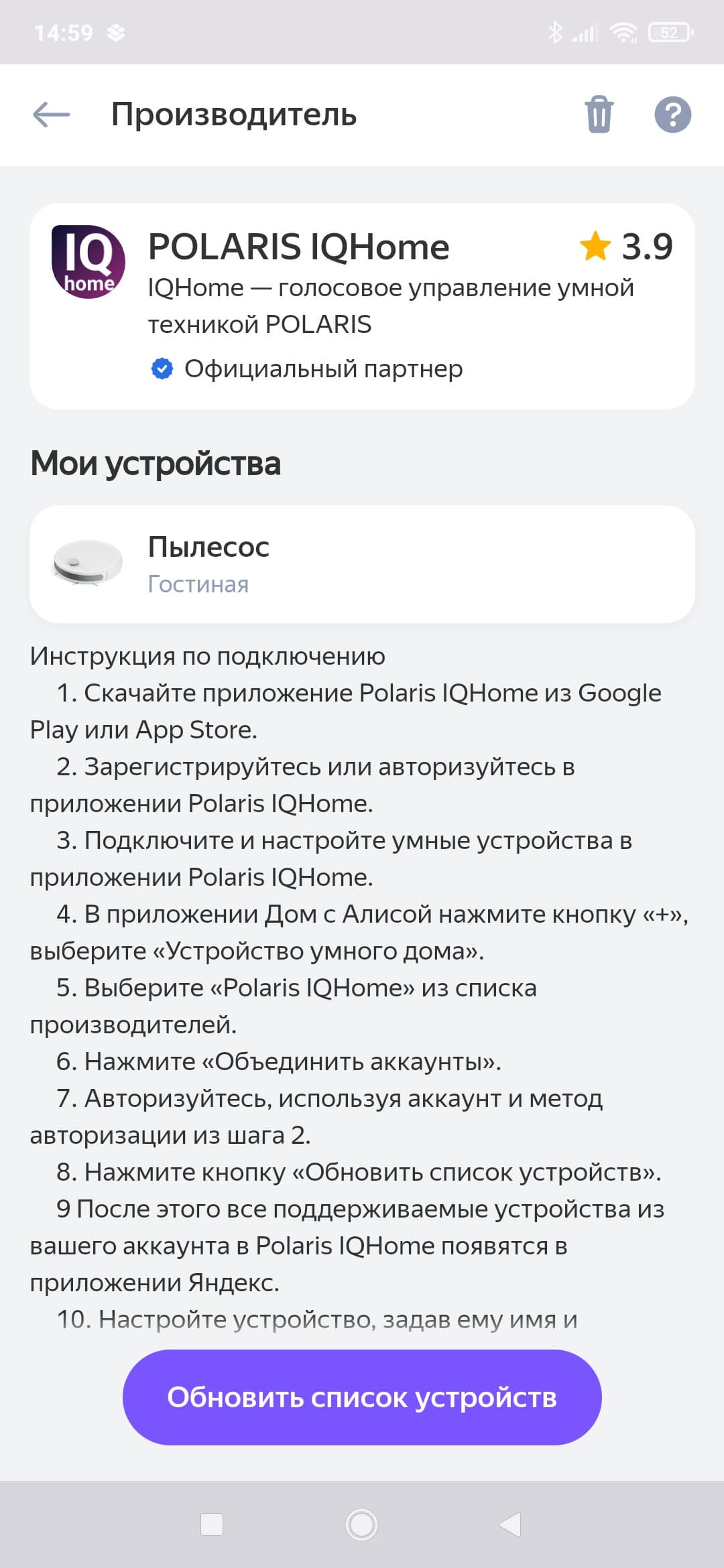The width and height of the screenshot is (724, 1568).
Task: Tap the battery indicator icon
Action: pyautogui.click(x=670, y=32)
